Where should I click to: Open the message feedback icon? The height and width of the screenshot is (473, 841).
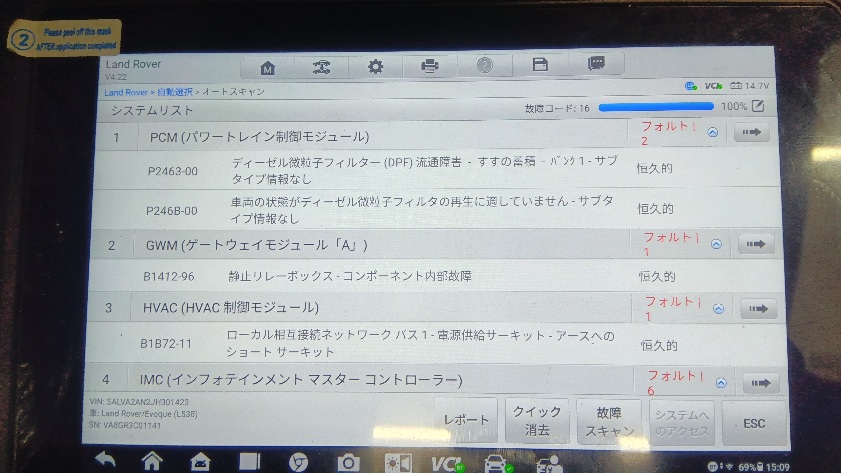tap(596, 64)
